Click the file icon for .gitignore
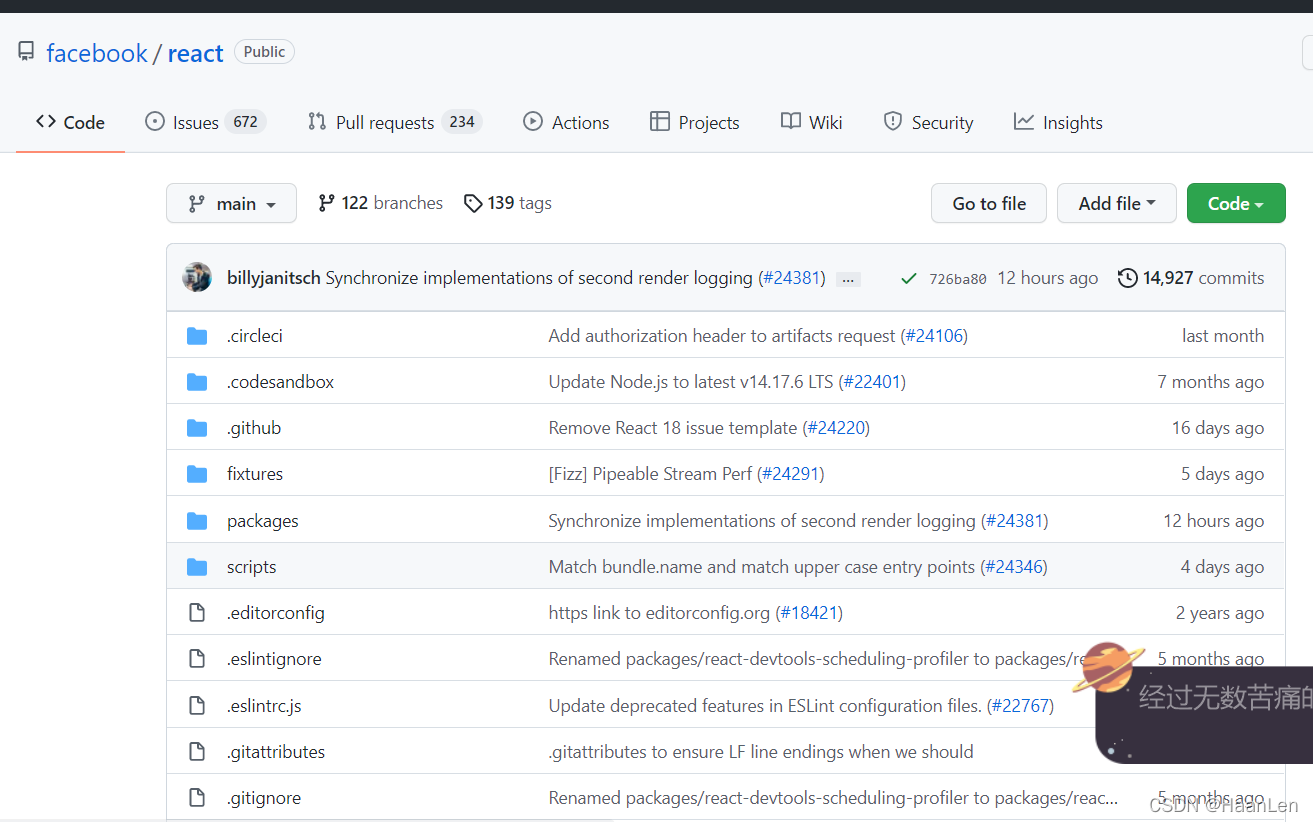 point(197,798)
